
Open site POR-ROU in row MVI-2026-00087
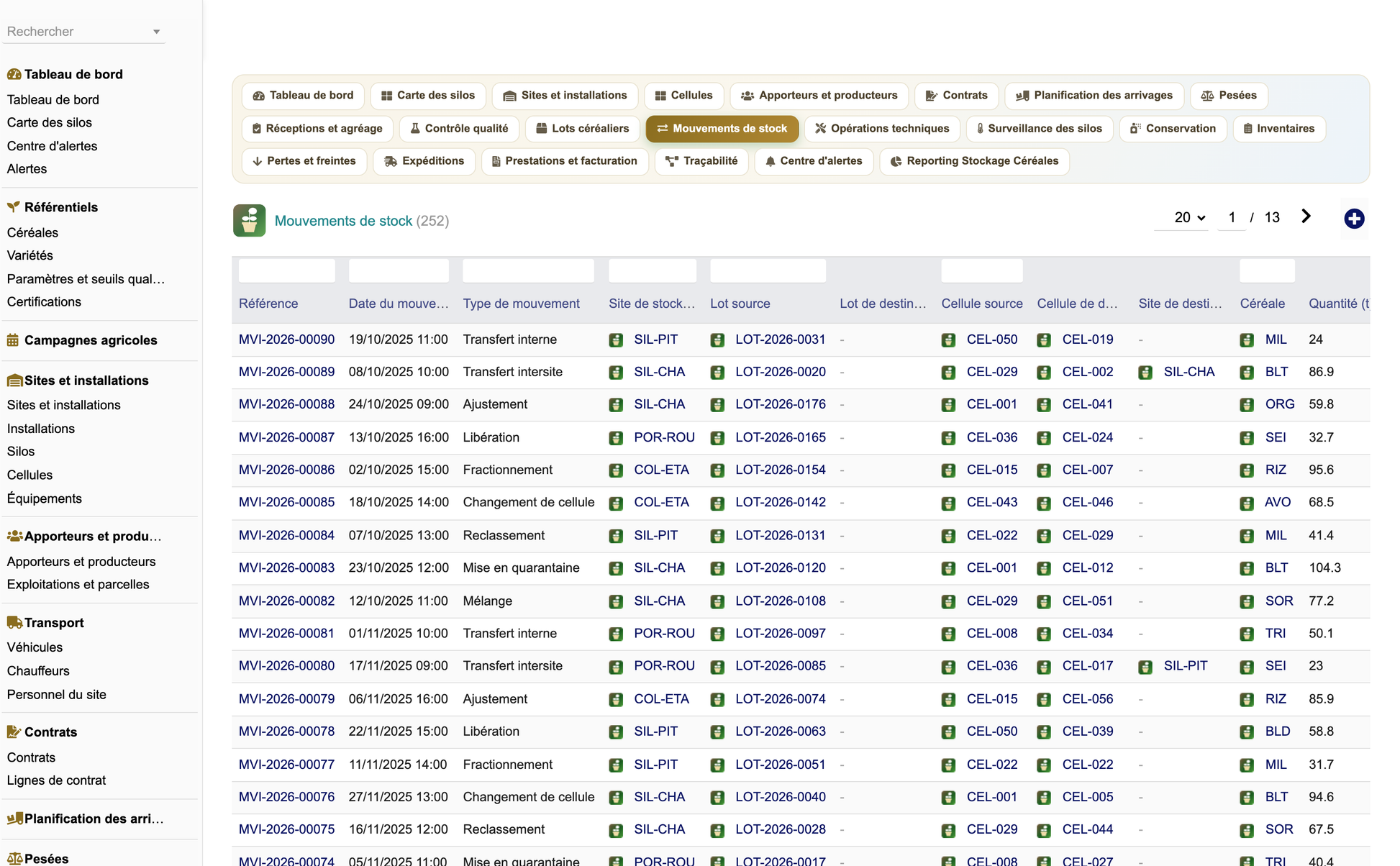coord(664,437)
